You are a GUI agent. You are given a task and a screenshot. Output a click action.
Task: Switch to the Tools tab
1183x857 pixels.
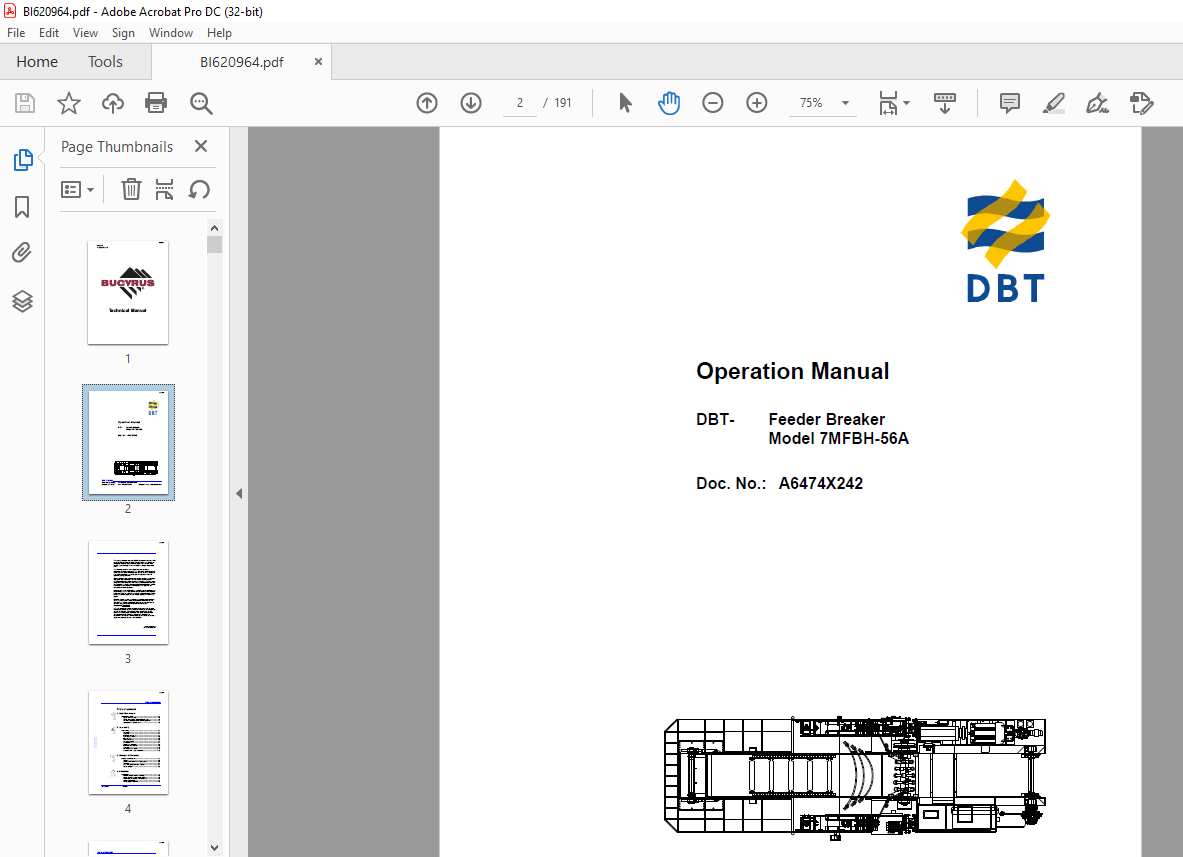[x=105, y=62]
